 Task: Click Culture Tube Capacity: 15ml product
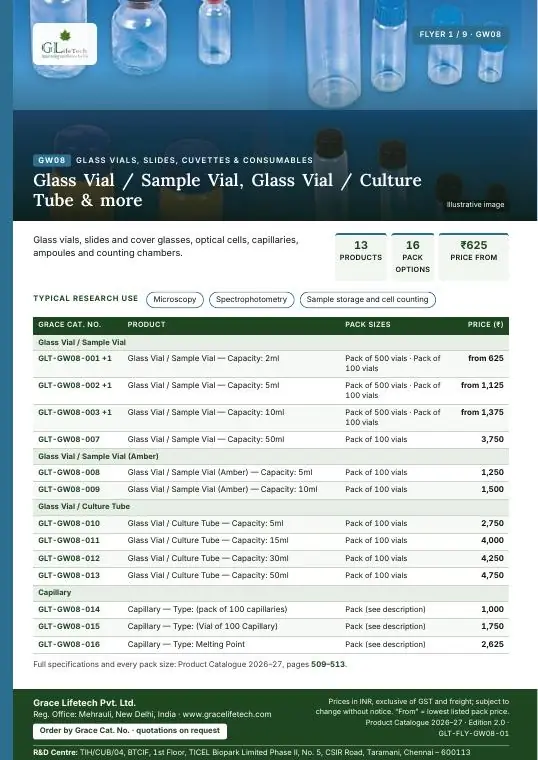(208, 540)
